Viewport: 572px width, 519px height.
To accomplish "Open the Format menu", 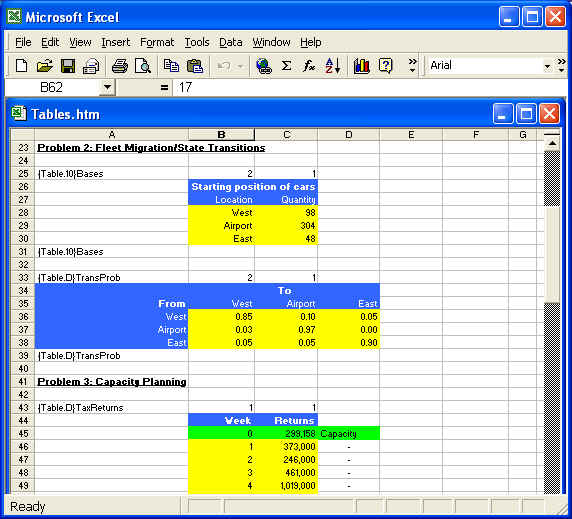I will (x=157, y=42).
